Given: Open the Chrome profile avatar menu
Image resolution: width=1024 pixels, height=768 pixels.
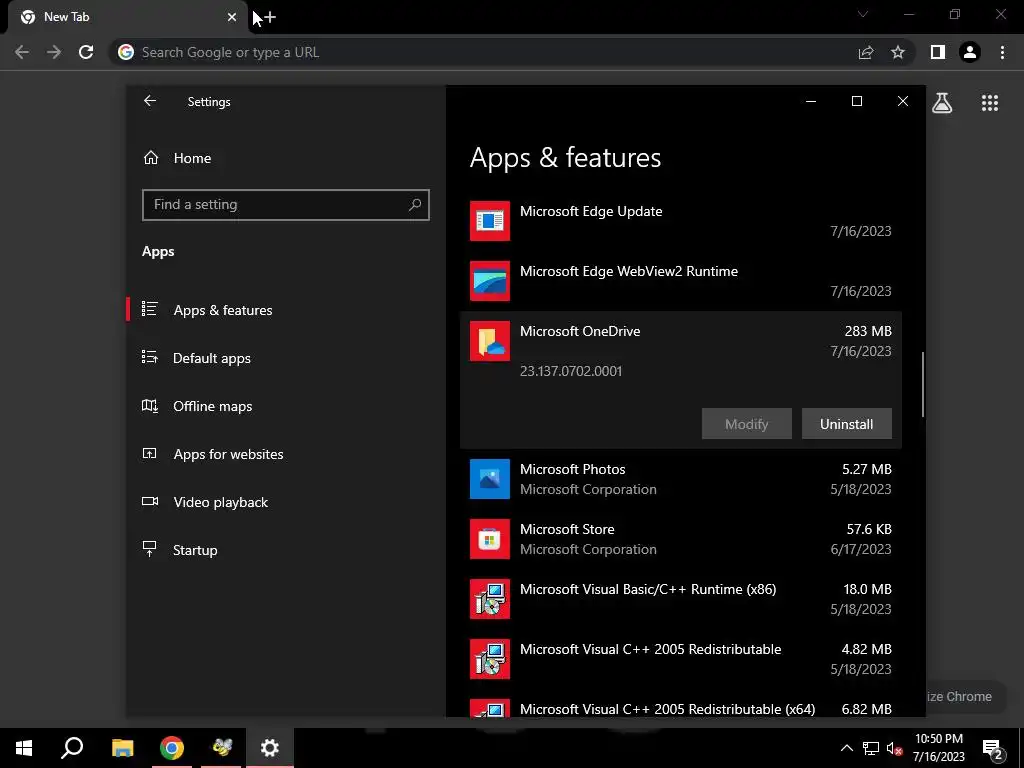Looking at the screenshot, I should (970, 52).
